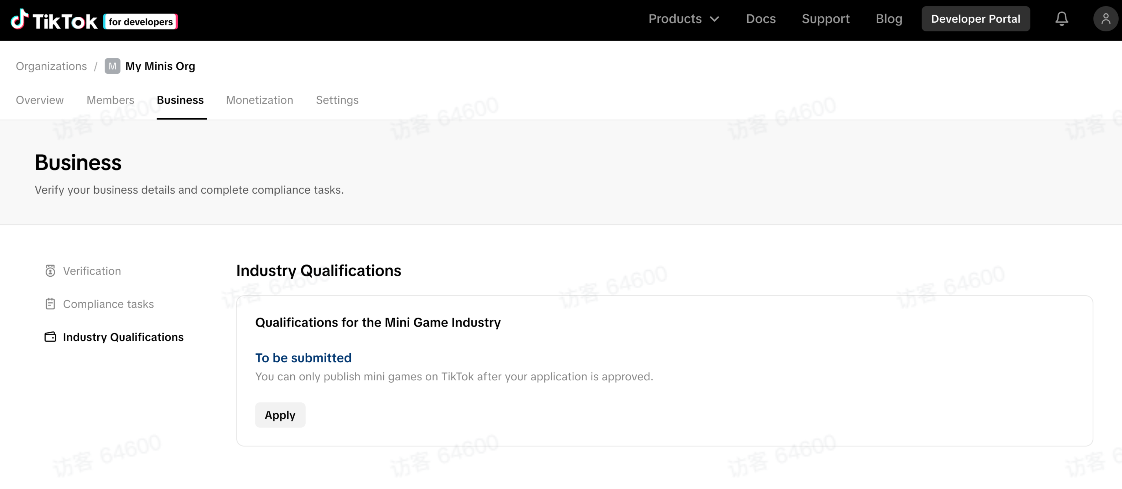Viewport: 1122px width, 489px height.
Task: Click the Compliance tasks clipboard icon
Action: tap(50, 304)
